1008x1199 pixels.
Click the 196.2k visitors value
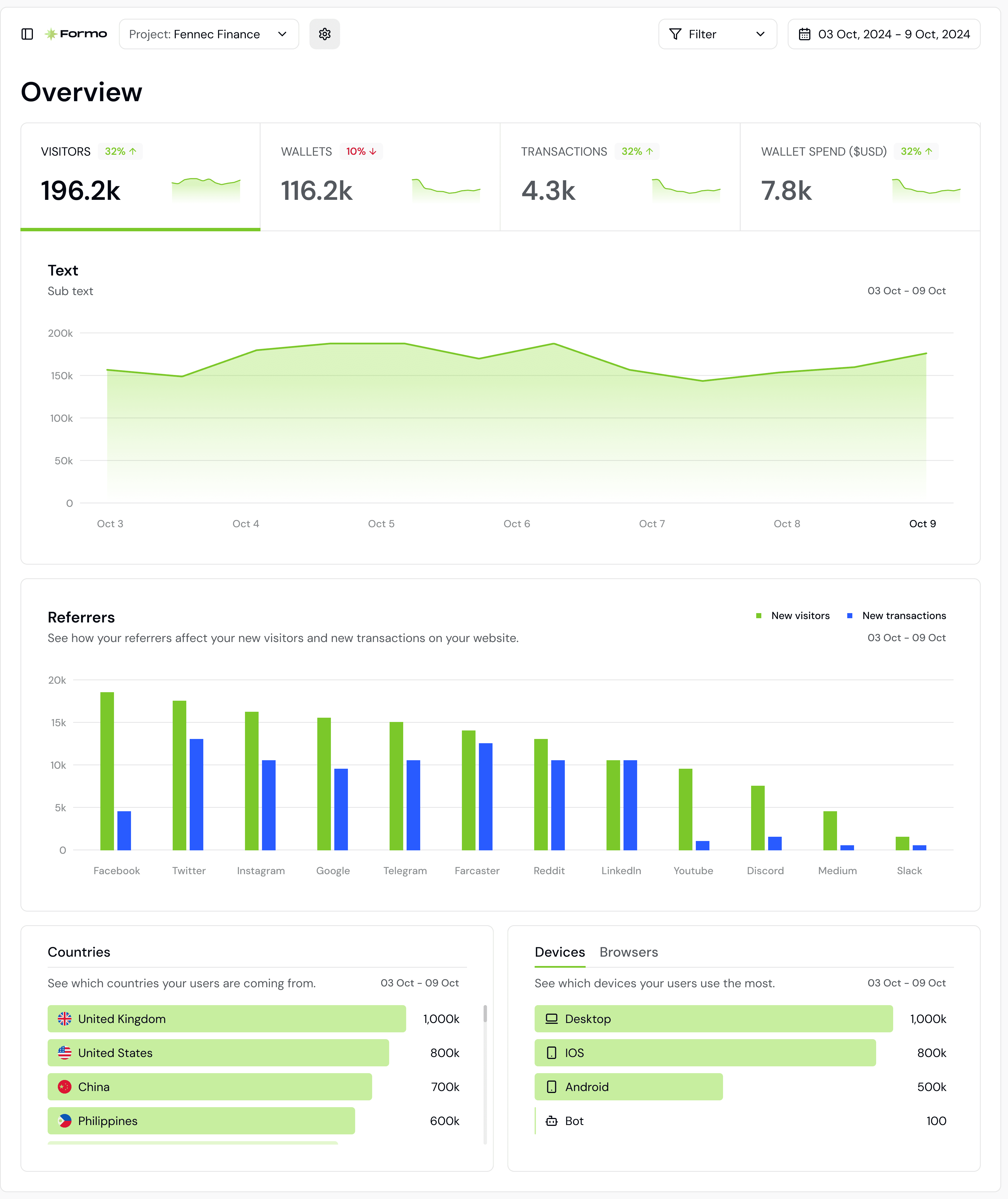pyautogui.click(x=81, y=191)
